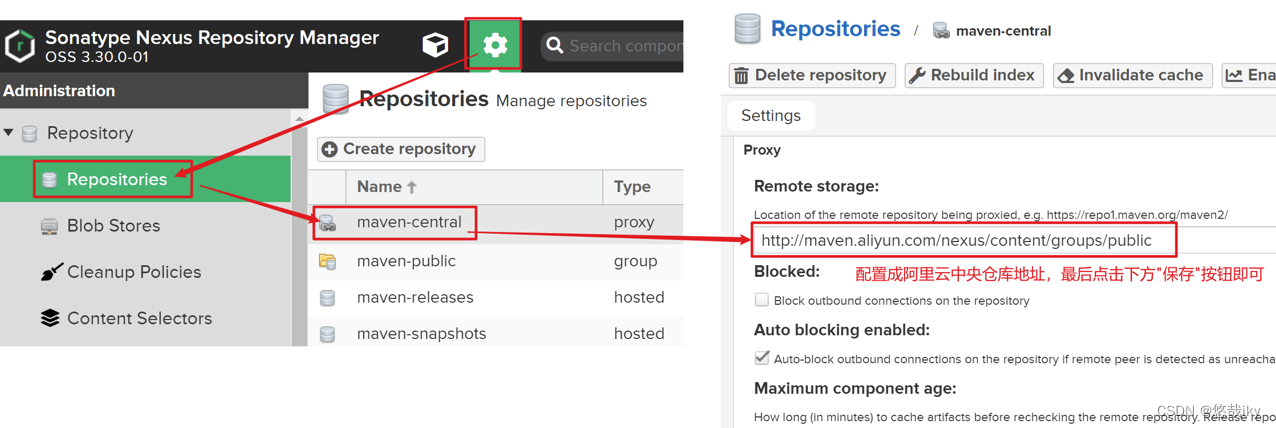Click the Content Selectors layers icon
Screen dimensions: 1276x428
[x=50, y=318]
